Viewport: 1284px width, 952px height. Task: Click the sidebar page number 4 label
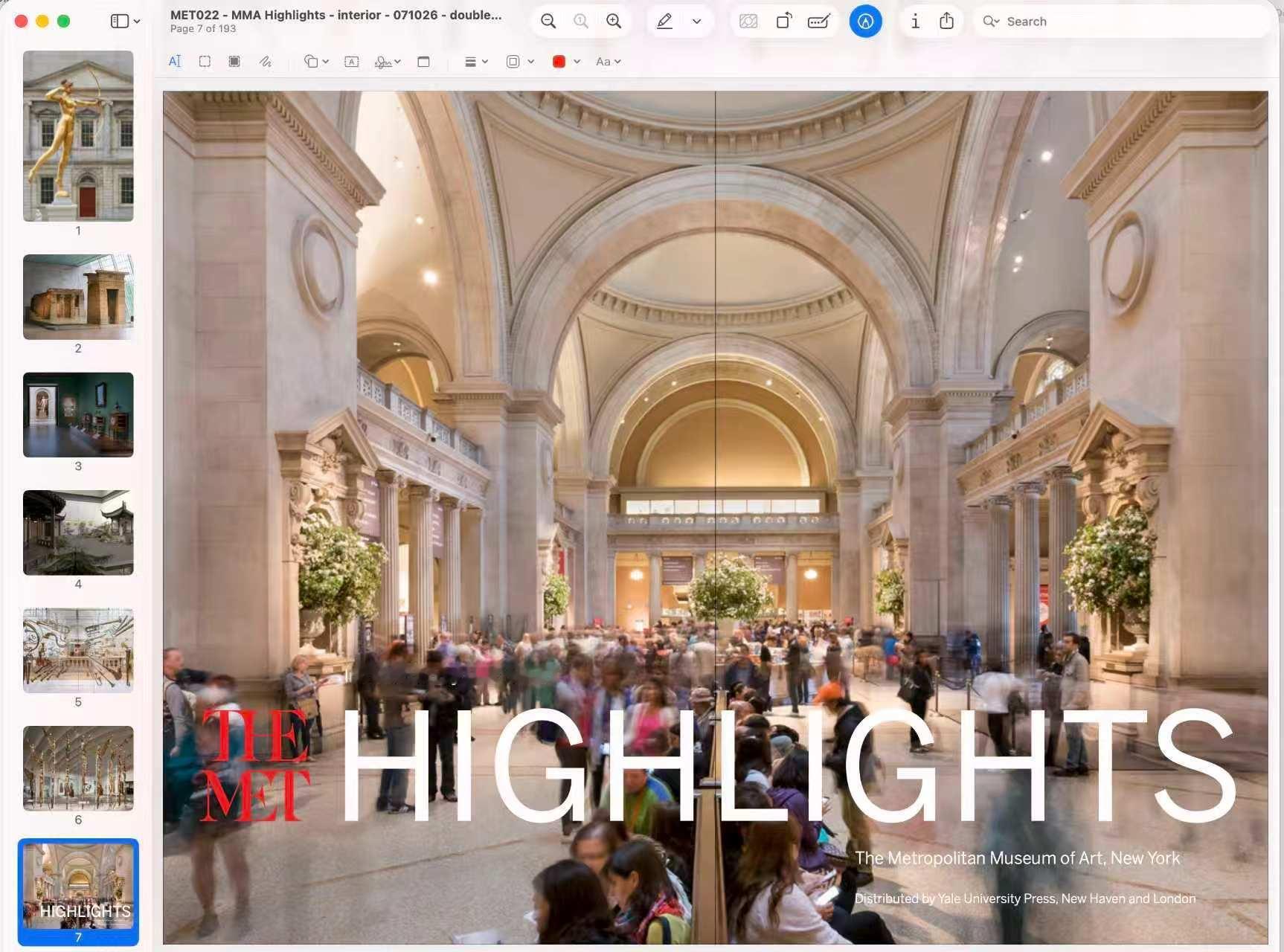pos(78,584)
